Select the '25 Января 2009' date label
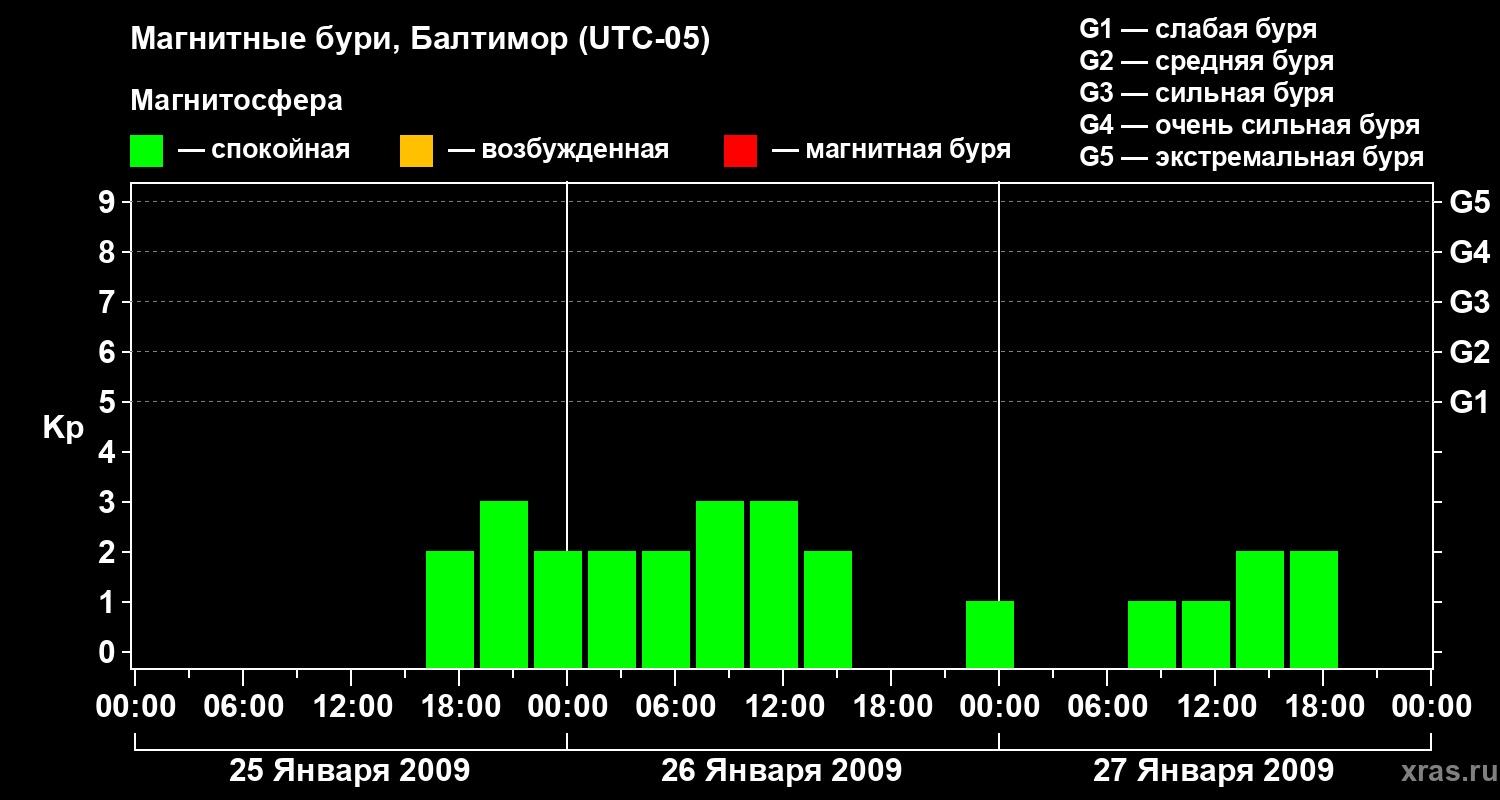Image resolution: width=1500 pixels, height=800 pixels. pos(350,771)
